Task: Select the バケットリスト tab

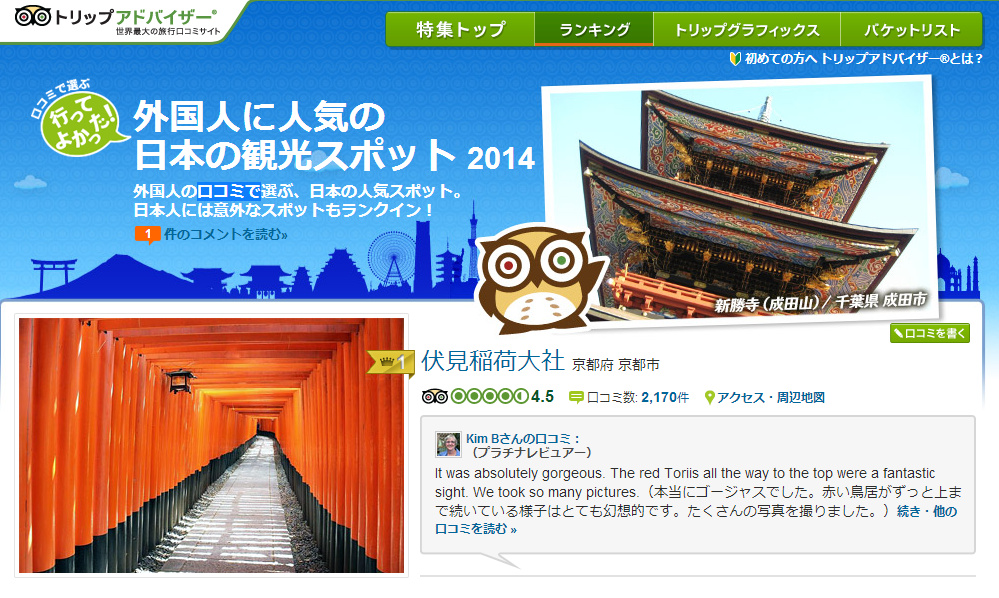Action: coord(912,30)
